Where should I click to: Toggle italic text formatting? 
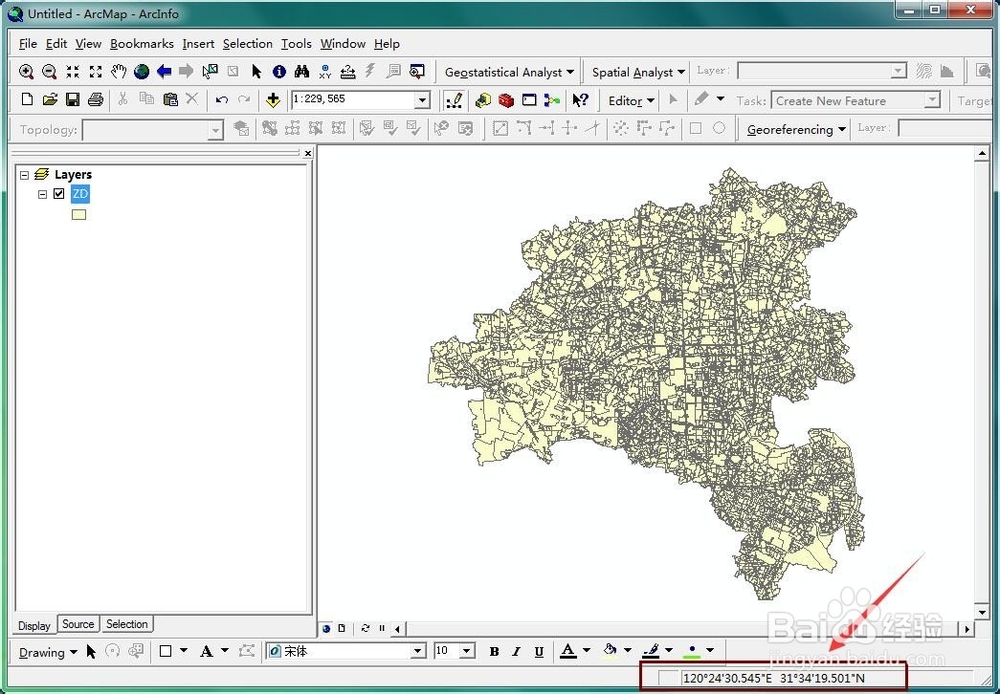[x=516, y=651]
